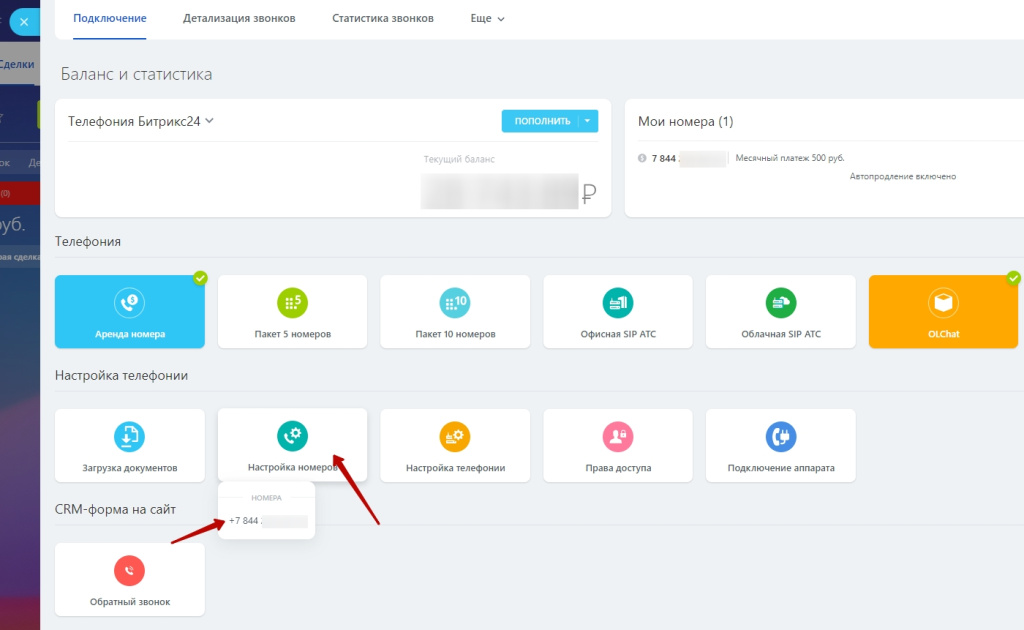
Task: Click the Аренда номера phone icon
Action: tap(130, 302)
